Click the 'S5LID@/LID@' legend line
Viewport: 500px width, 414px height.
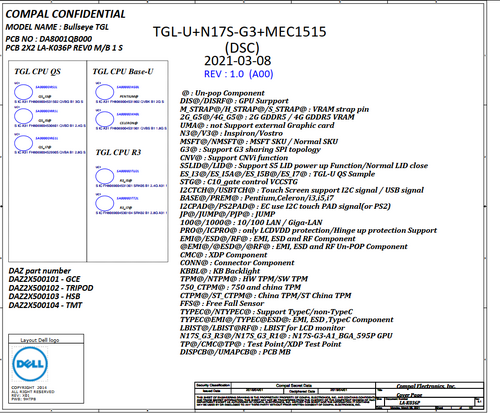[x=304, y=166]
